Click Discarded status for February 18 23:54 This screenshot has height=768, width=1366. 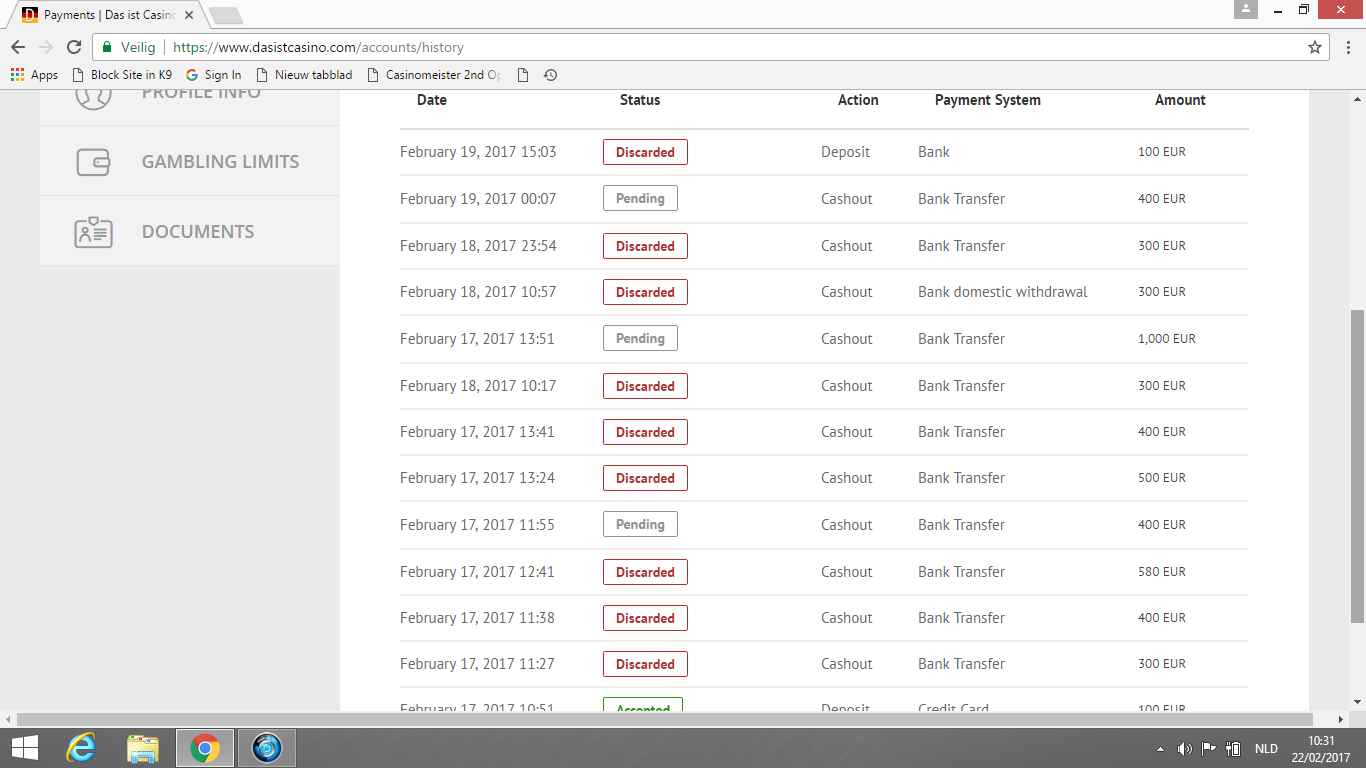coord(645,246)
